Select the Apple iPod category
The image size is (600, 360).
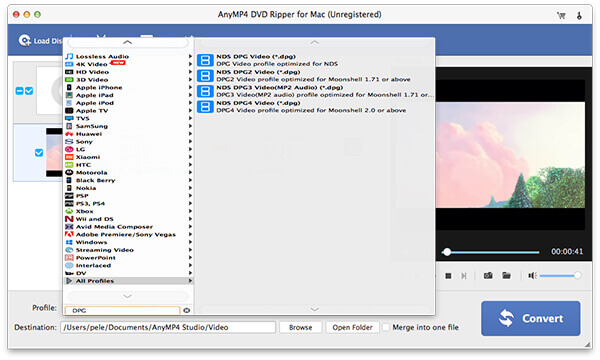click(129, 103)
